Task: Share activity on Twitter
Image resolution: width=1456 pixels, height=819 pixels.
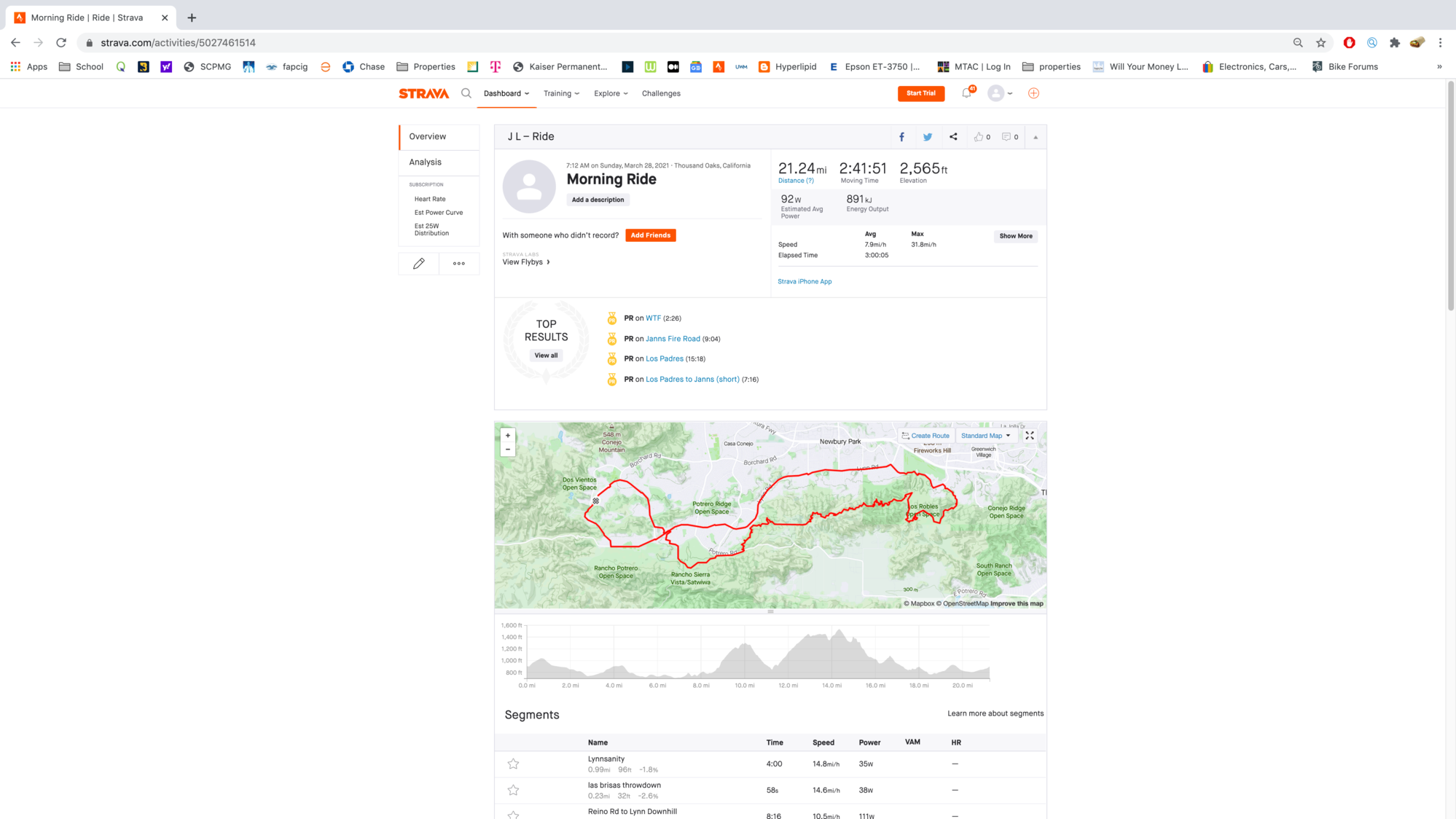Action: [x=928, y=137]
